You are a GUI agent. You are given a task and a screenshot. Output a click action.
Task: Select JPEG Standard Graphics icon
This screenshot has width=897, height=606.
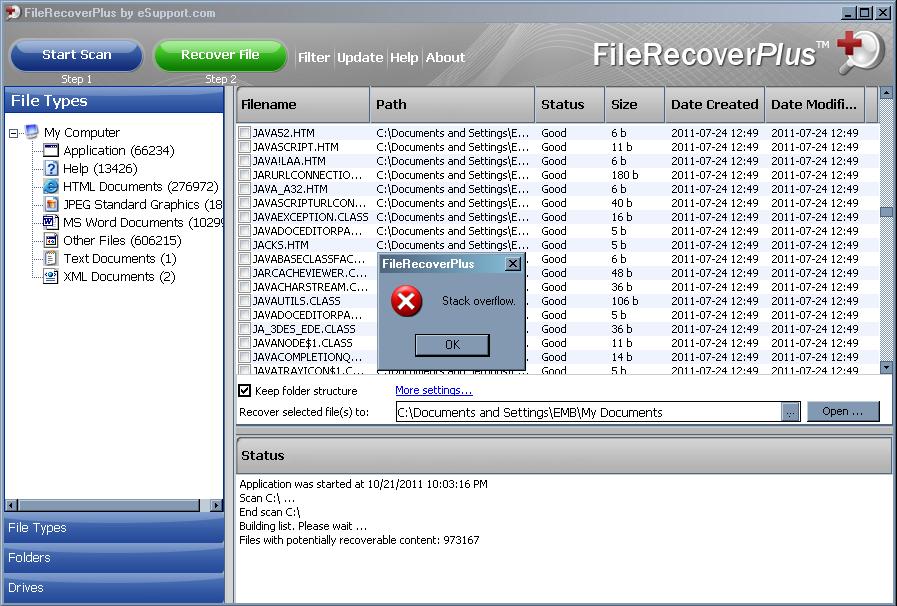click(51, 205)
